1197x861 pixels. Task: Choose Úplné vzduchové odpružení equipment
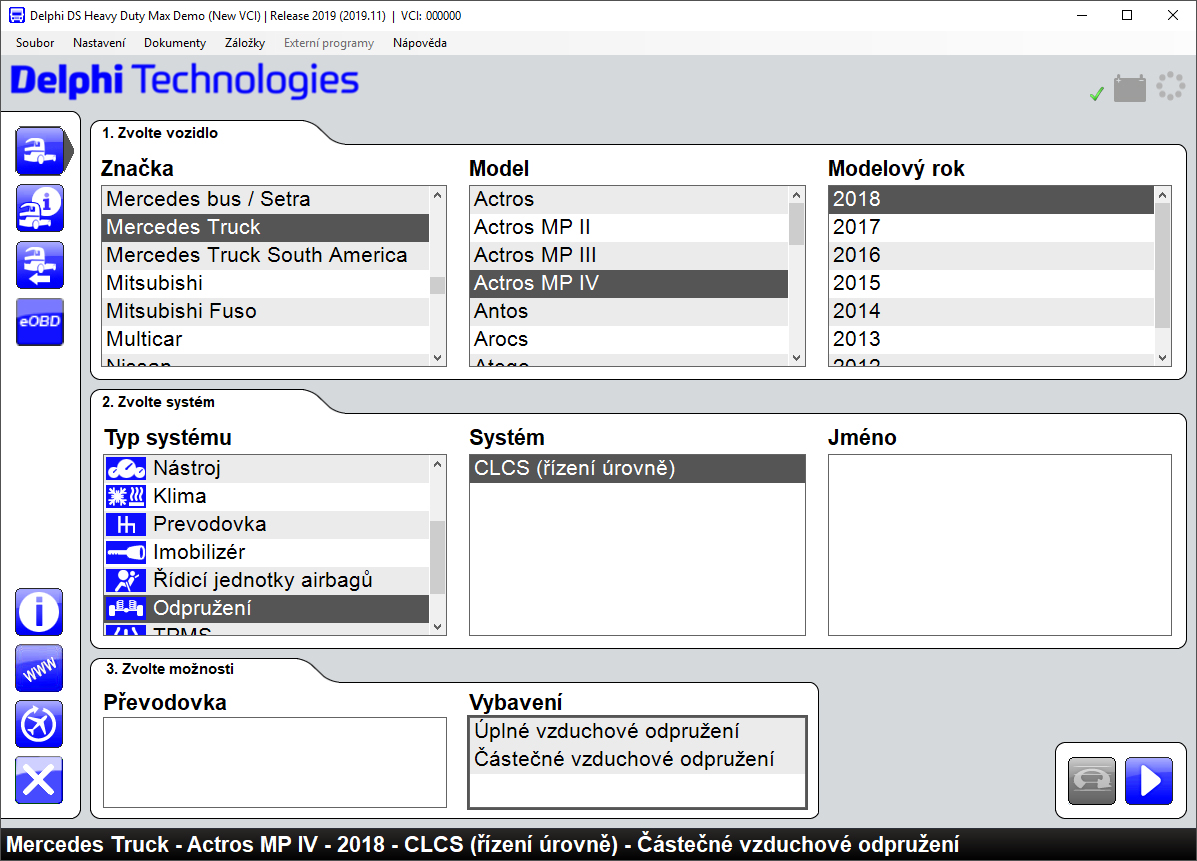[637, 731]
